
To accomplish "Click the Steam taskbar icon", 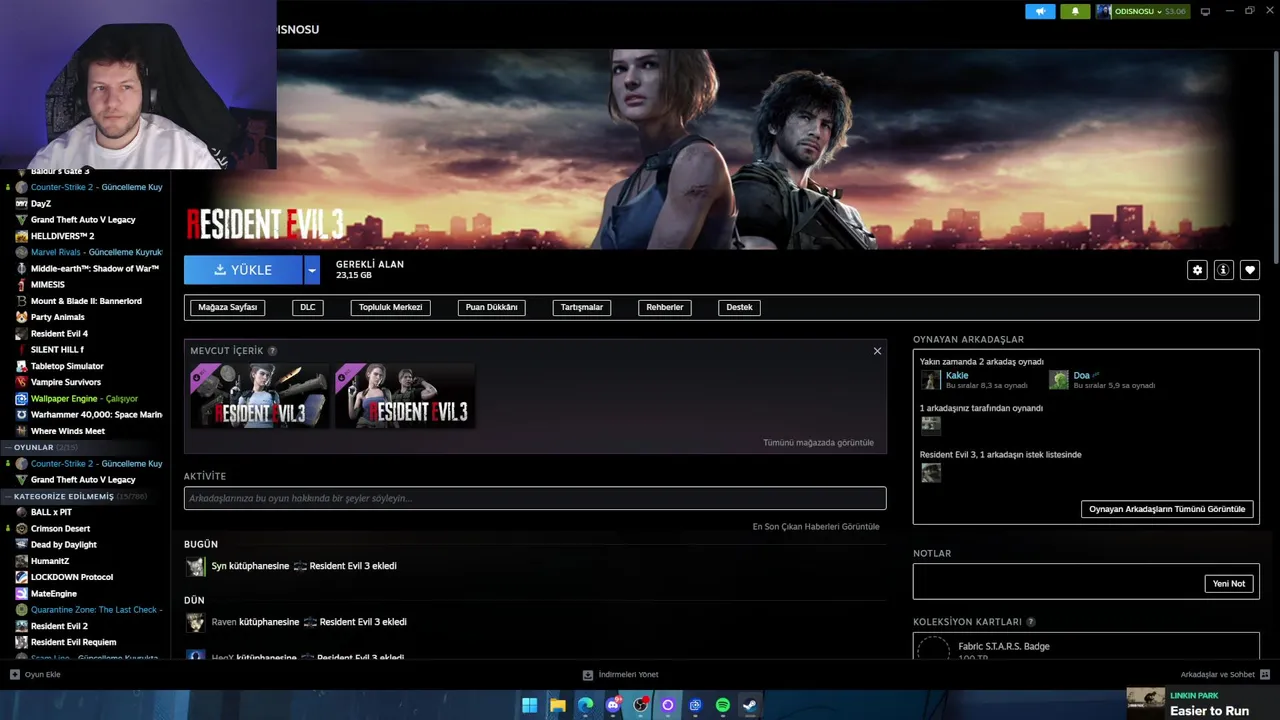I will 749,705.
